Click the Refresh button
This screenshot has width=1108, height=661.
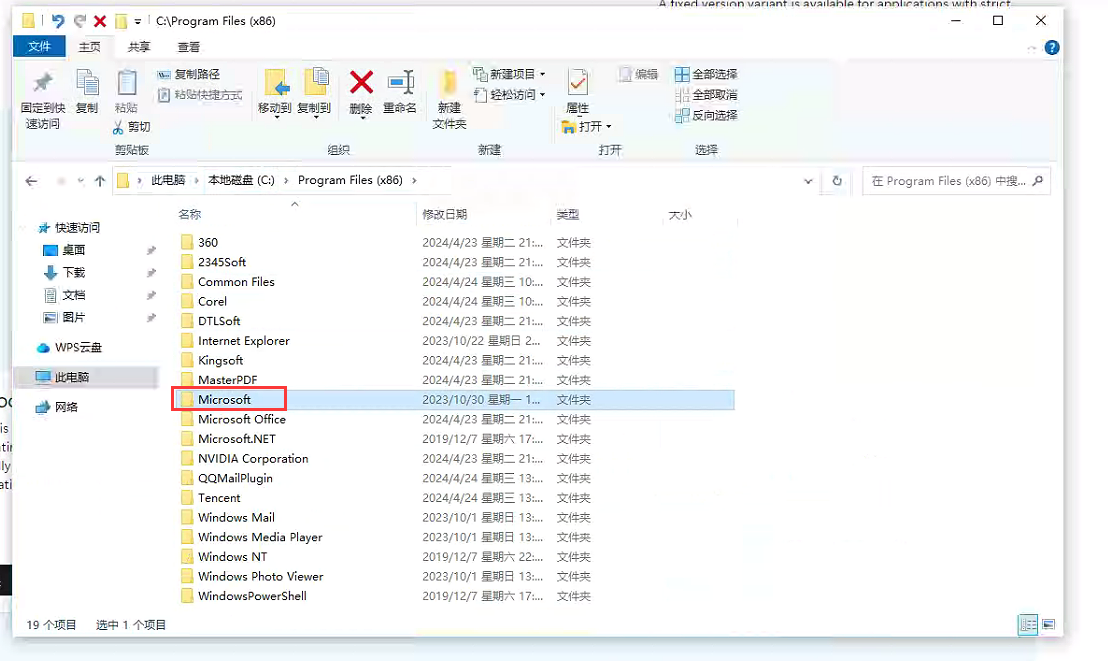tap(837, 181)
